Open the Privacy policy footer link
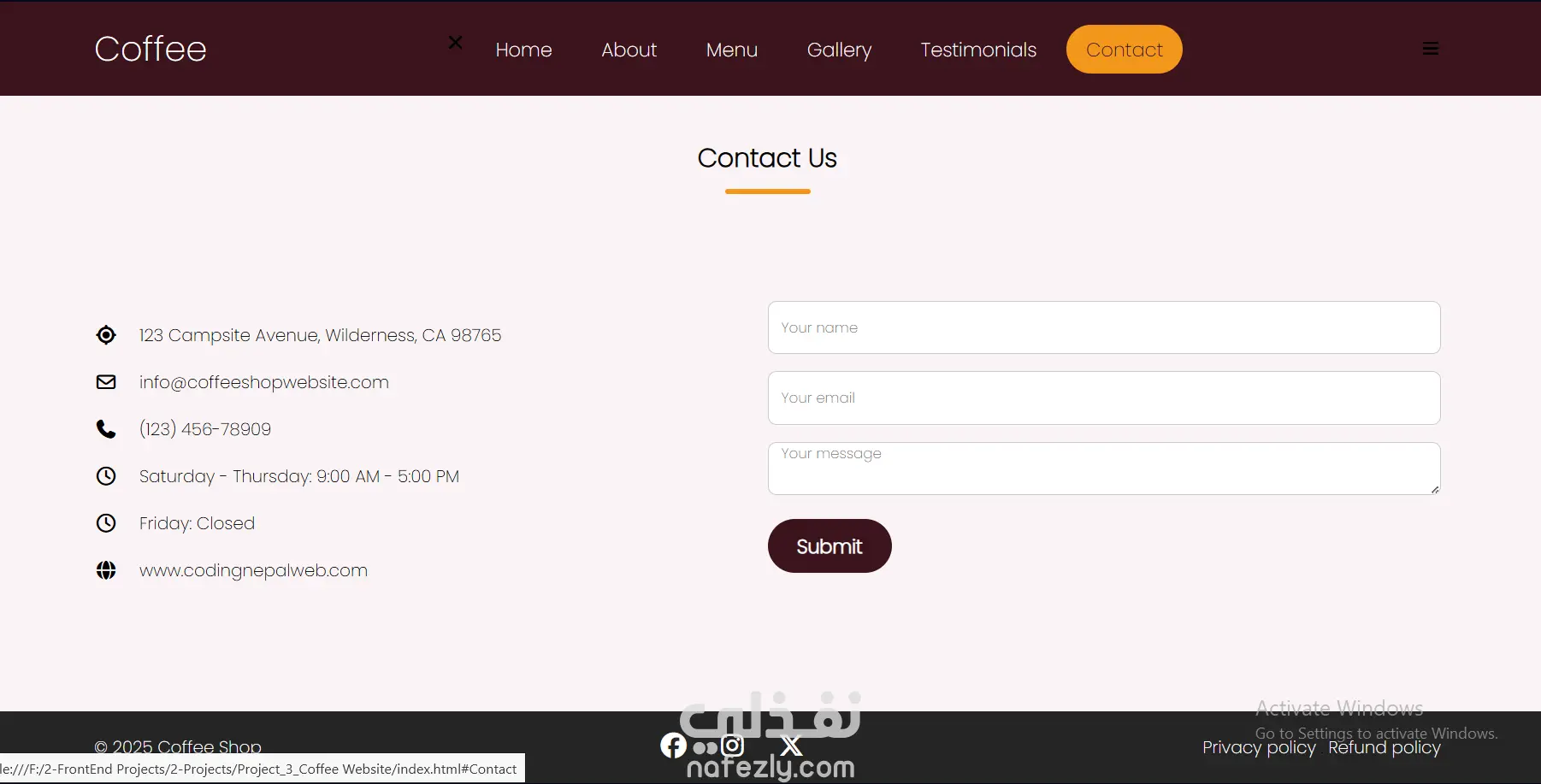Screen dimensions: 1541x784 tap(1259, 747)
